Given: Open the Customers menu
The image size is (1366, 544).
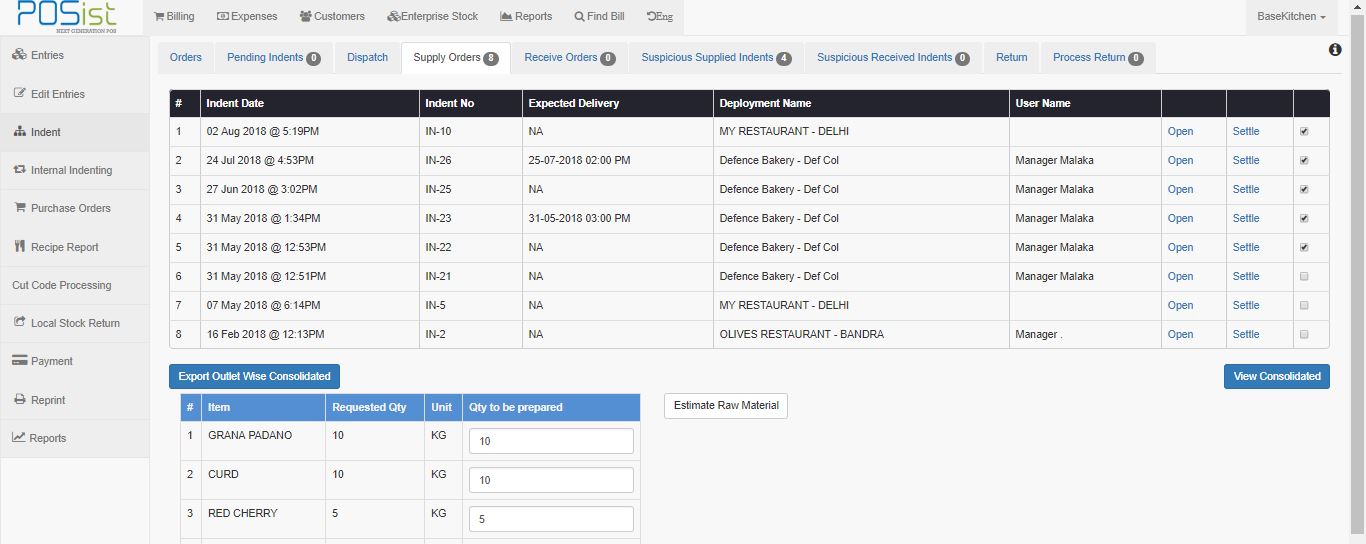Looking at the screenshot, I should tap(332, 16).
